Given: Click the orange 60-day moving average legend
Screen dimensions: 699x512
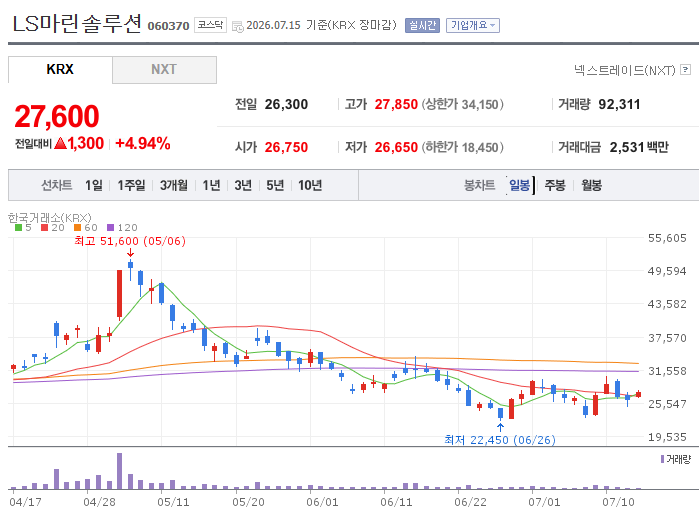Looking at the screenshot, I should [x=86, y=228].
